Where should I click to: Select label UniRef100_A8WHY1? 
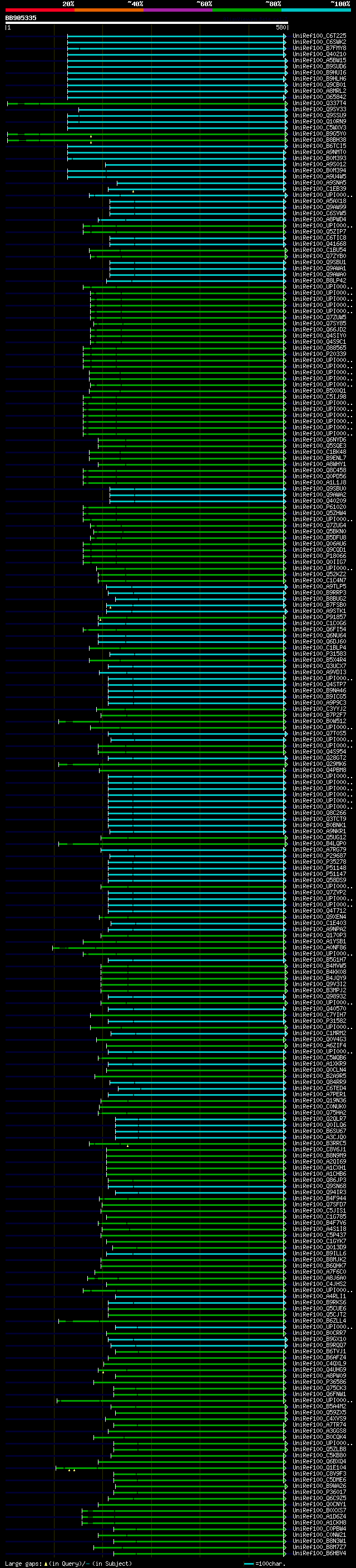click(319, 464)
